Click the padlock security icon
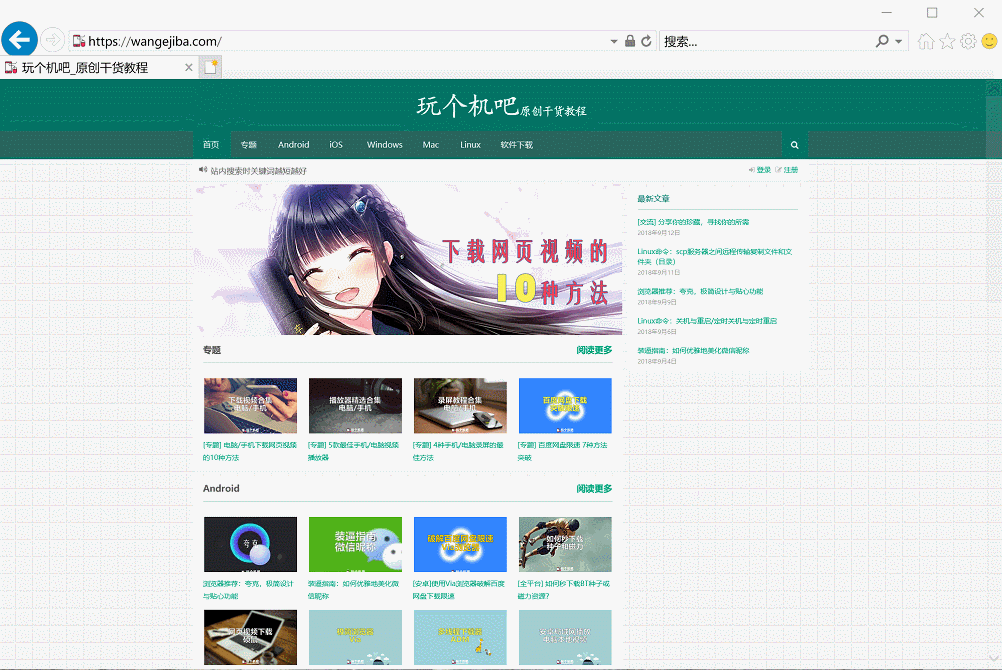This screenshot has height=670, width=1002. [630, 41]
